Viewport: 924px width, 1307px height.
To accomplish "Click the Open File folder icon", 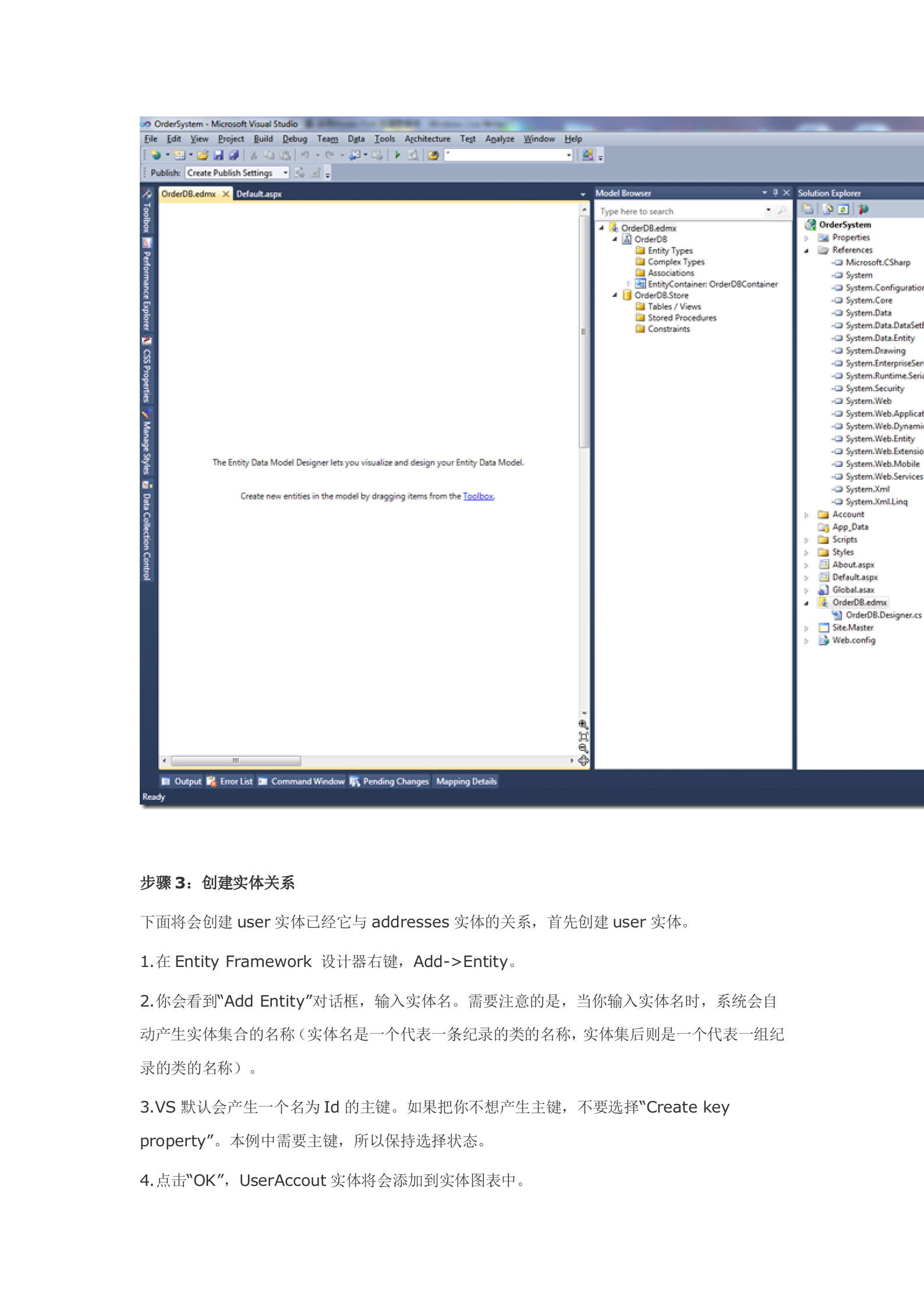I will click(203, 155).
